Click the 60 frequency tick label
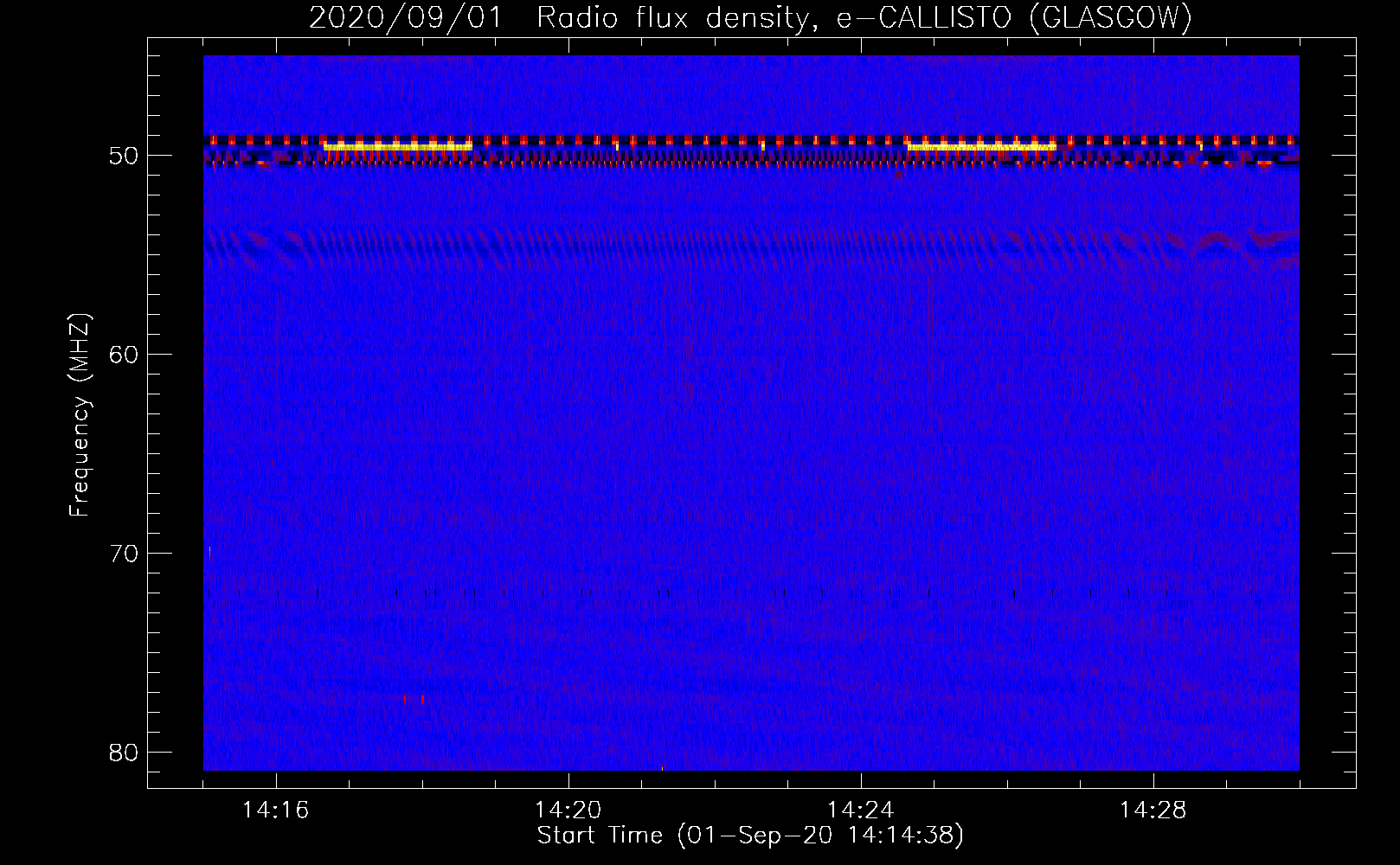The height and width of the screenshot is (865, 1400). click(125, 355)
